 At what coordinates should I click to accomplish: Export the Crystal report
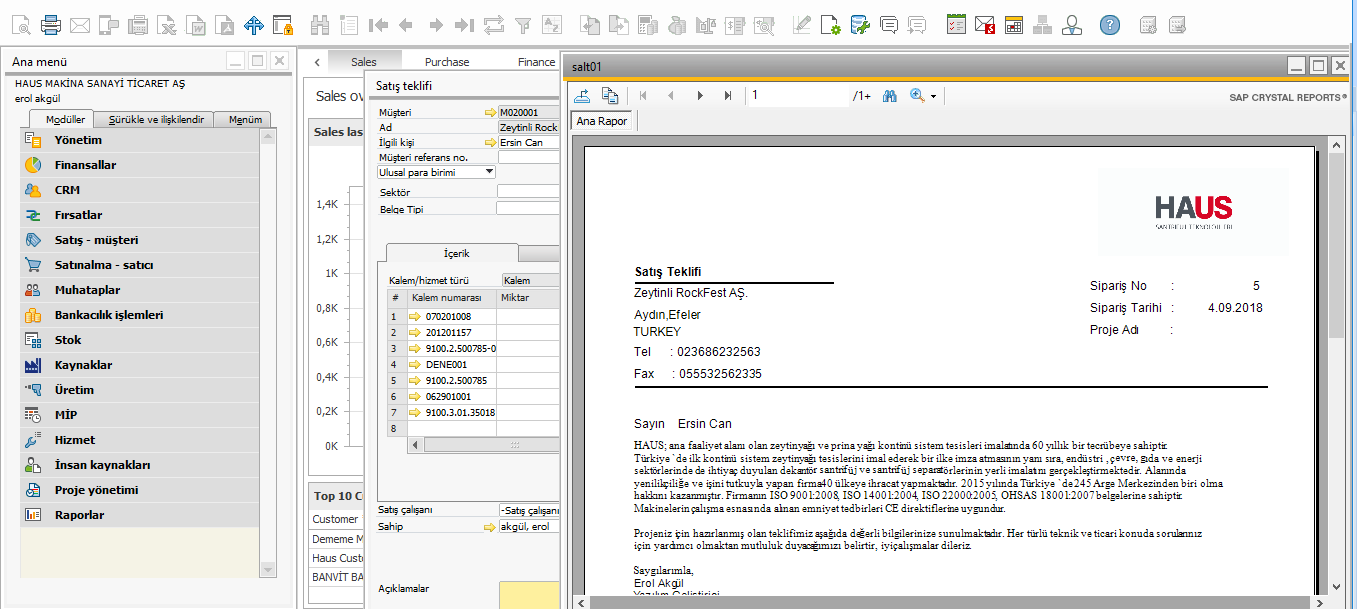(582, 95)
